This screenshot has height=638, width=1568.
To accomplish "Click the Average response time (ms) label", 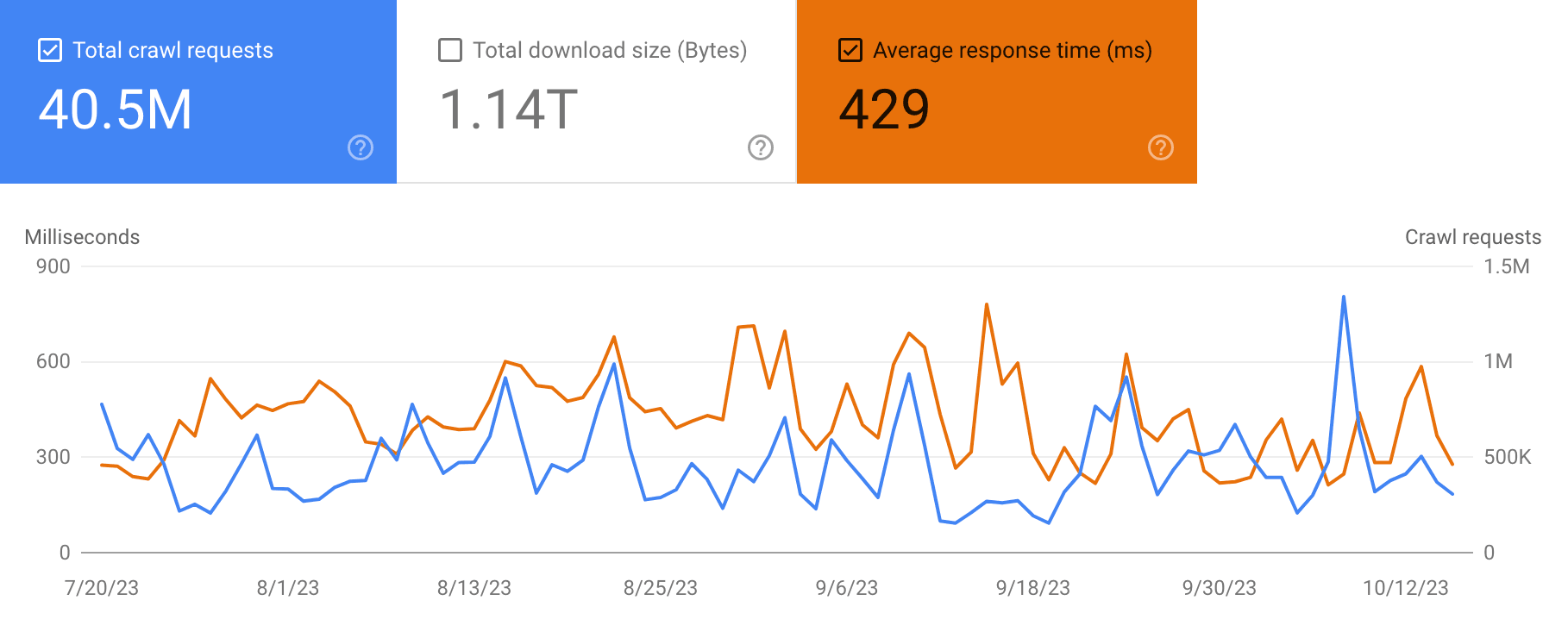I will (x=1013, y=50).
